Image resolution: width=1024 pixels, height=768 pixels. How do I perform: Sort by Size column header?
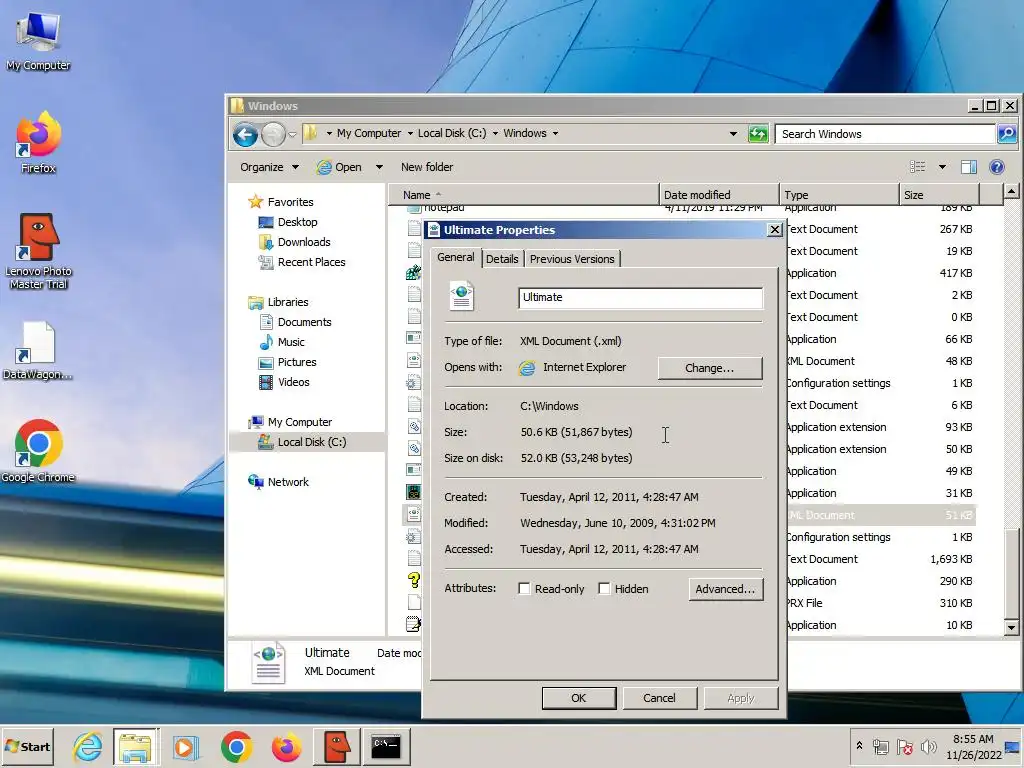click(x=939, y=195)
